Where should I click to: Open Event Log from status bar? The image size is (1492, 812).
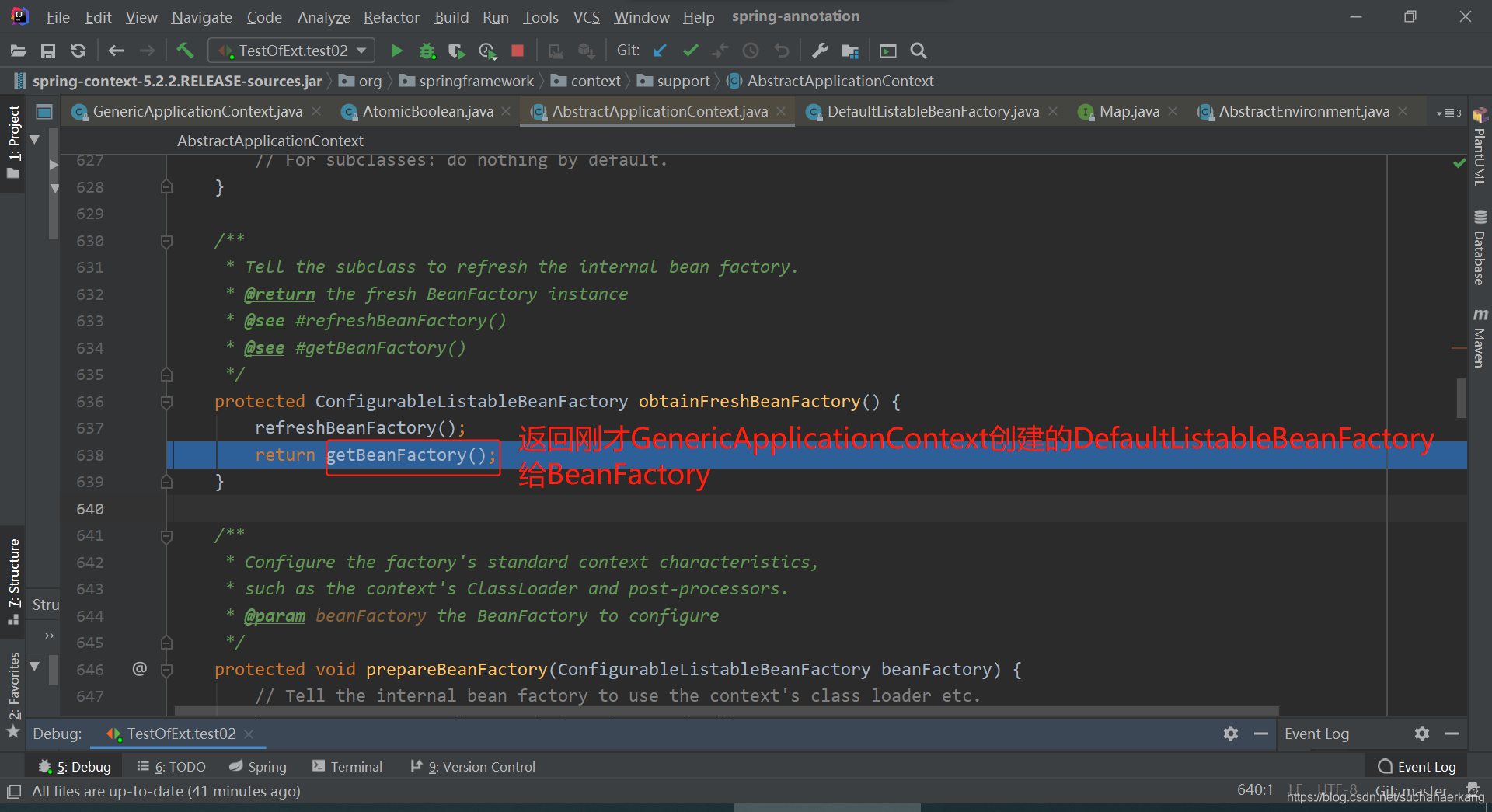tap(1417, 767)
